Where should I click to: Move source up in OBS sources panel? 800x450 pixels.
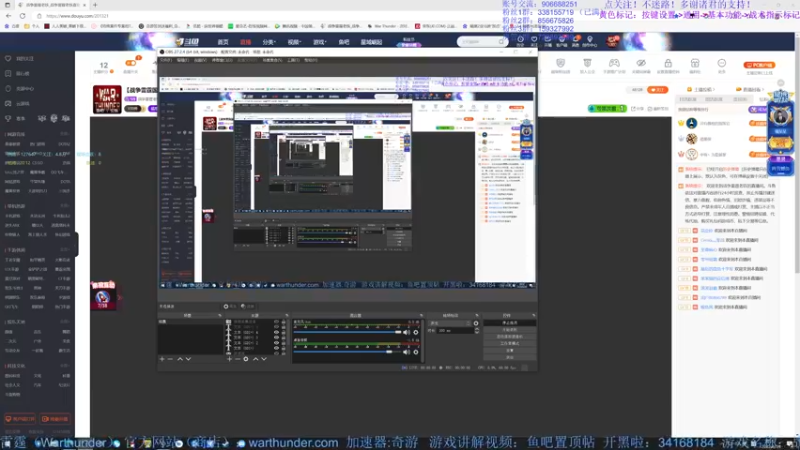click(255, 359)
